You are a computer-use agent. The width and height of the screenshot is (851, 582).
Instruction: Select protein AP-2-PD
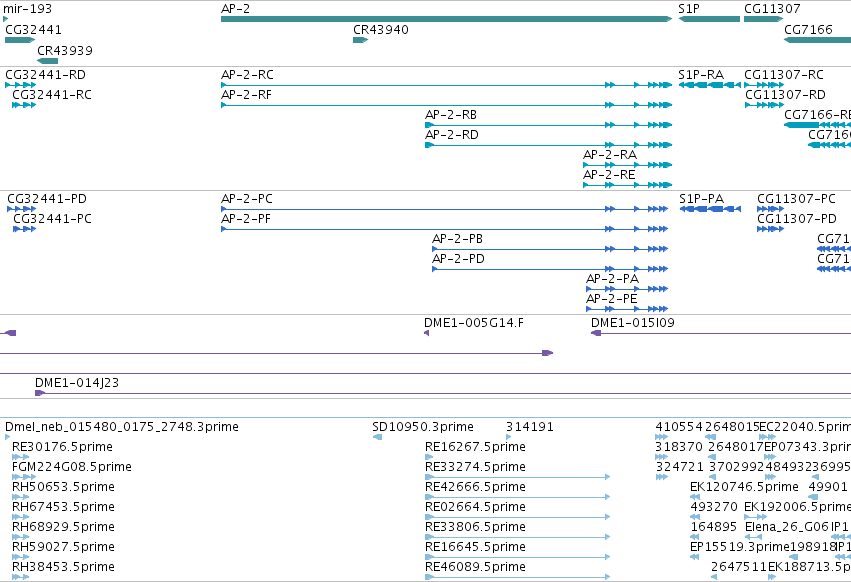pos(550,269)
